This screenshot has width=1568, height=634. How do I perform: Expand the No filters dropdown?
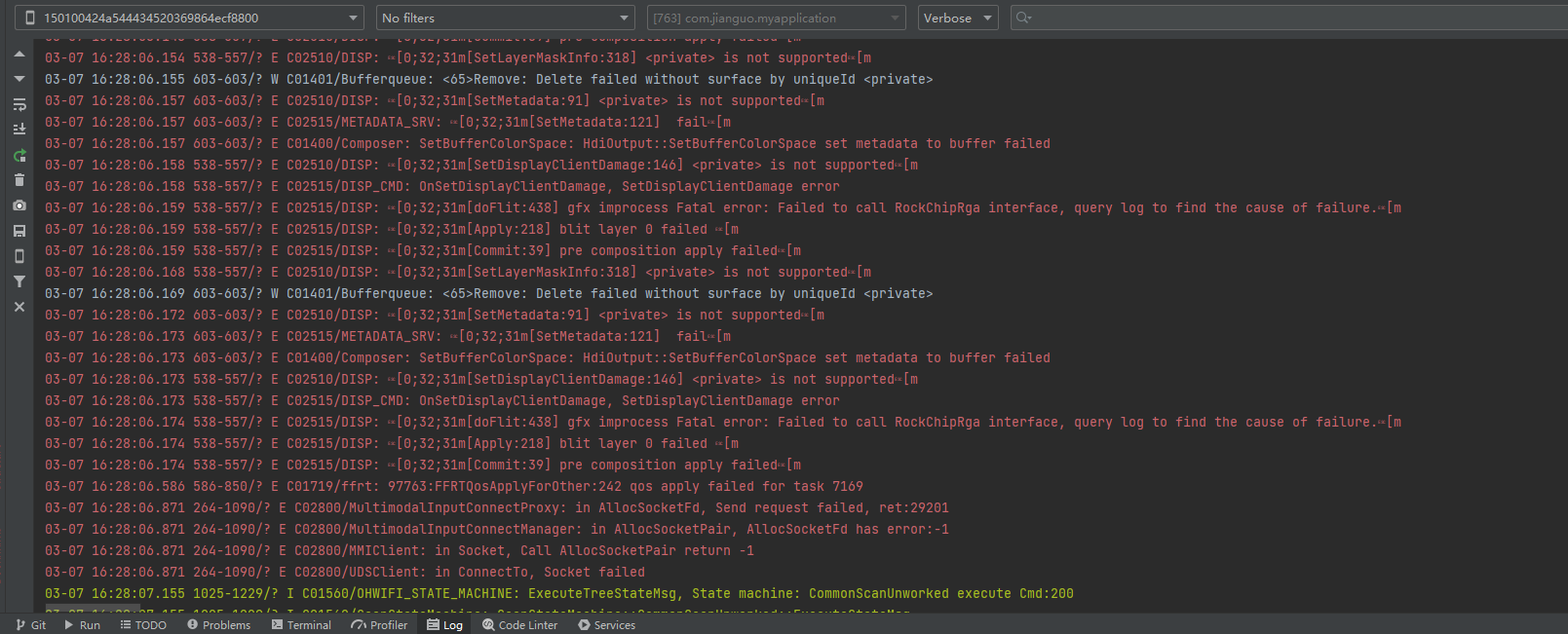[x=505, y=18]
